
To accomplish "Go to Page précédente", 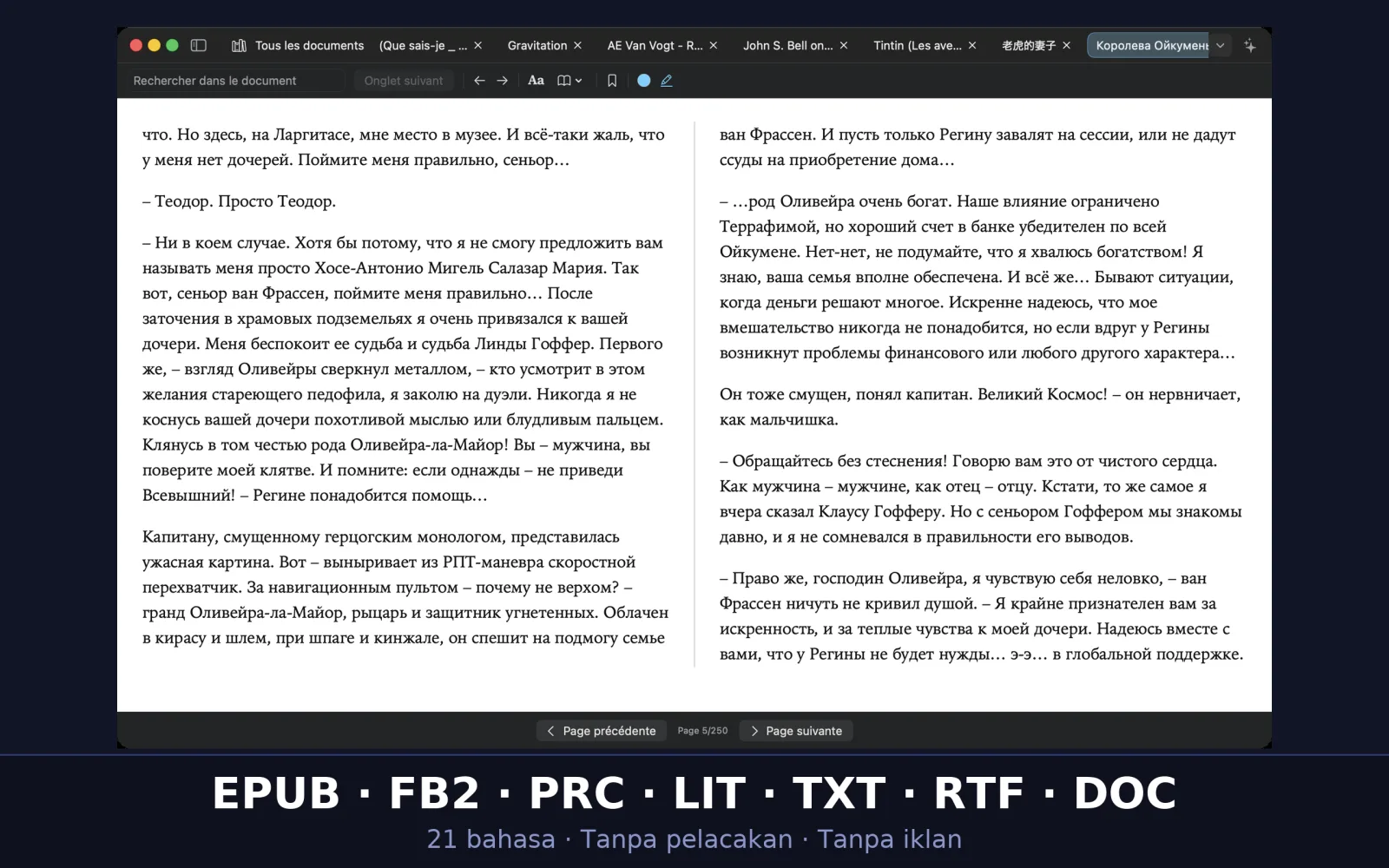I will (602, 731).
